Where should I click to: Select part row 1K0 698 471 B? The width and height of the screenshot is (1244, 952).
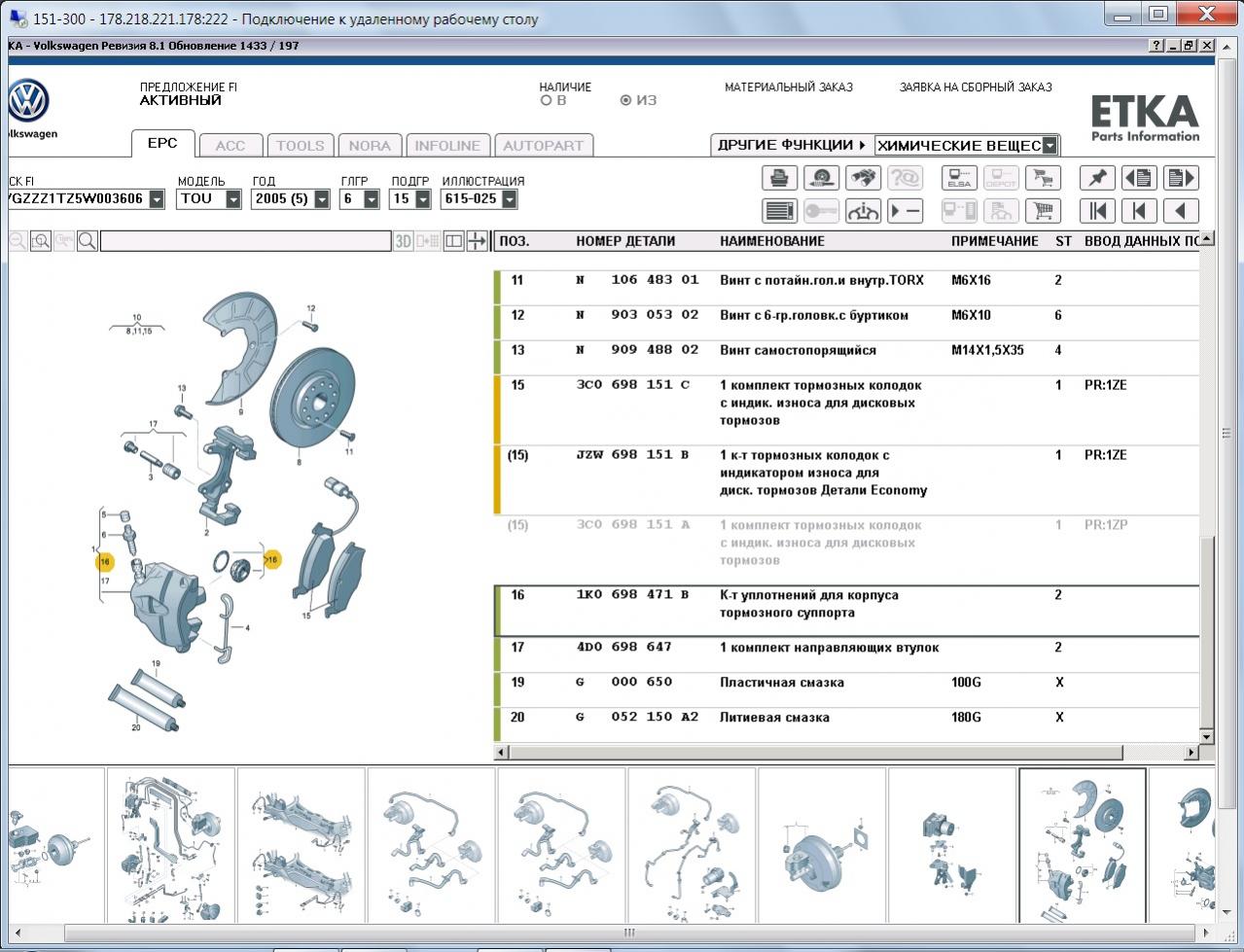point(847,611)
